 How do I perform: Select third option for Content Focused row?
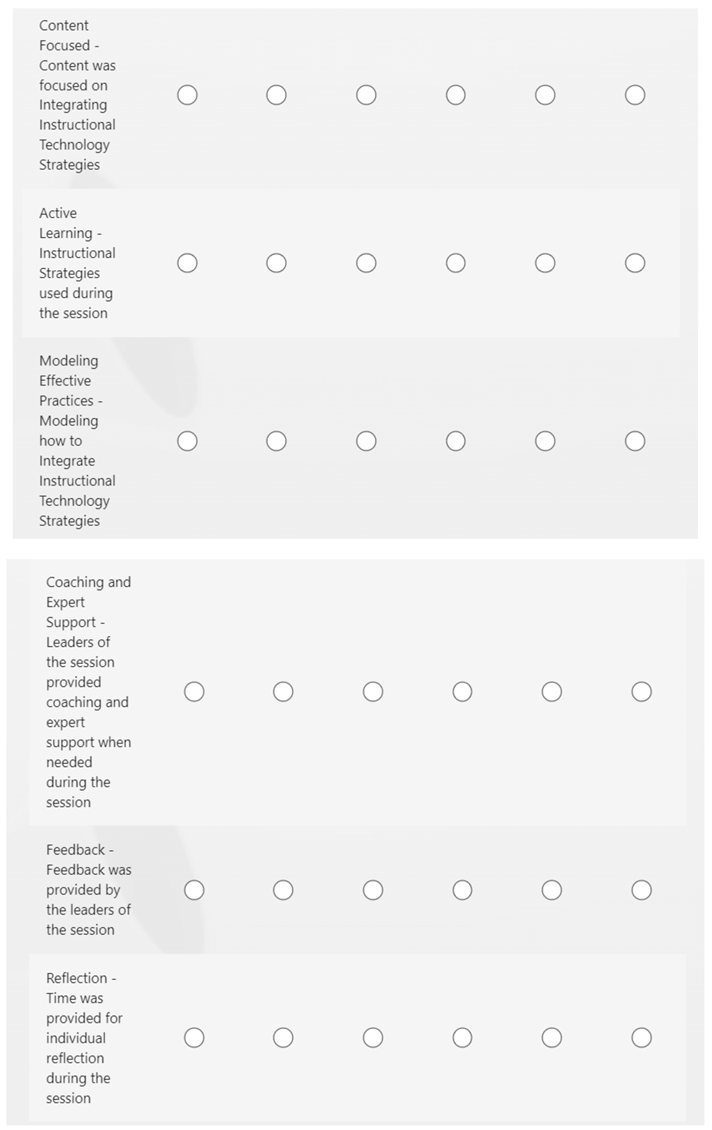(x=366, y=95)
